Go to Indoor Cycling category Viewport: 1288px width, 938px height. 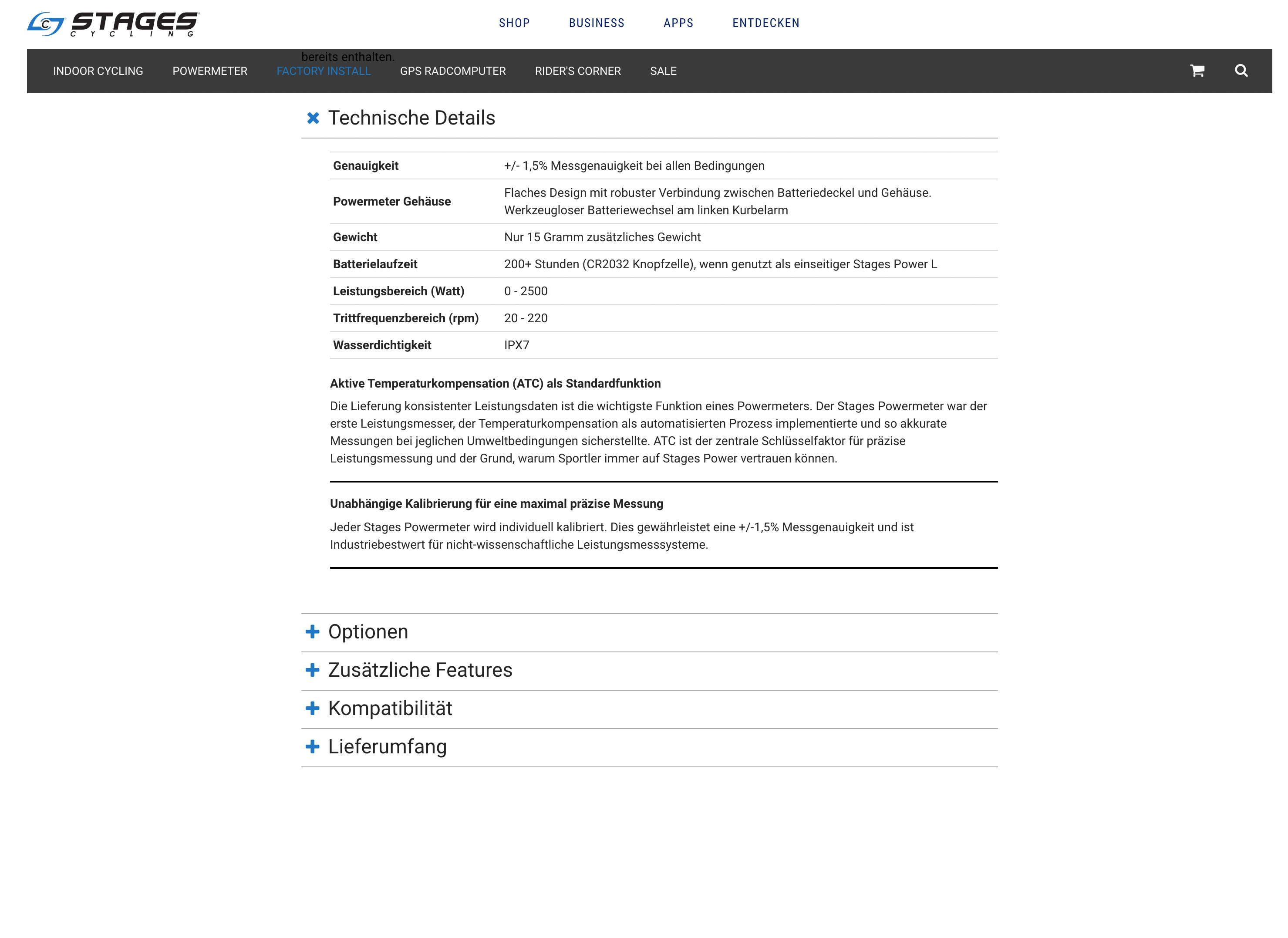click(x=98, y=71)
